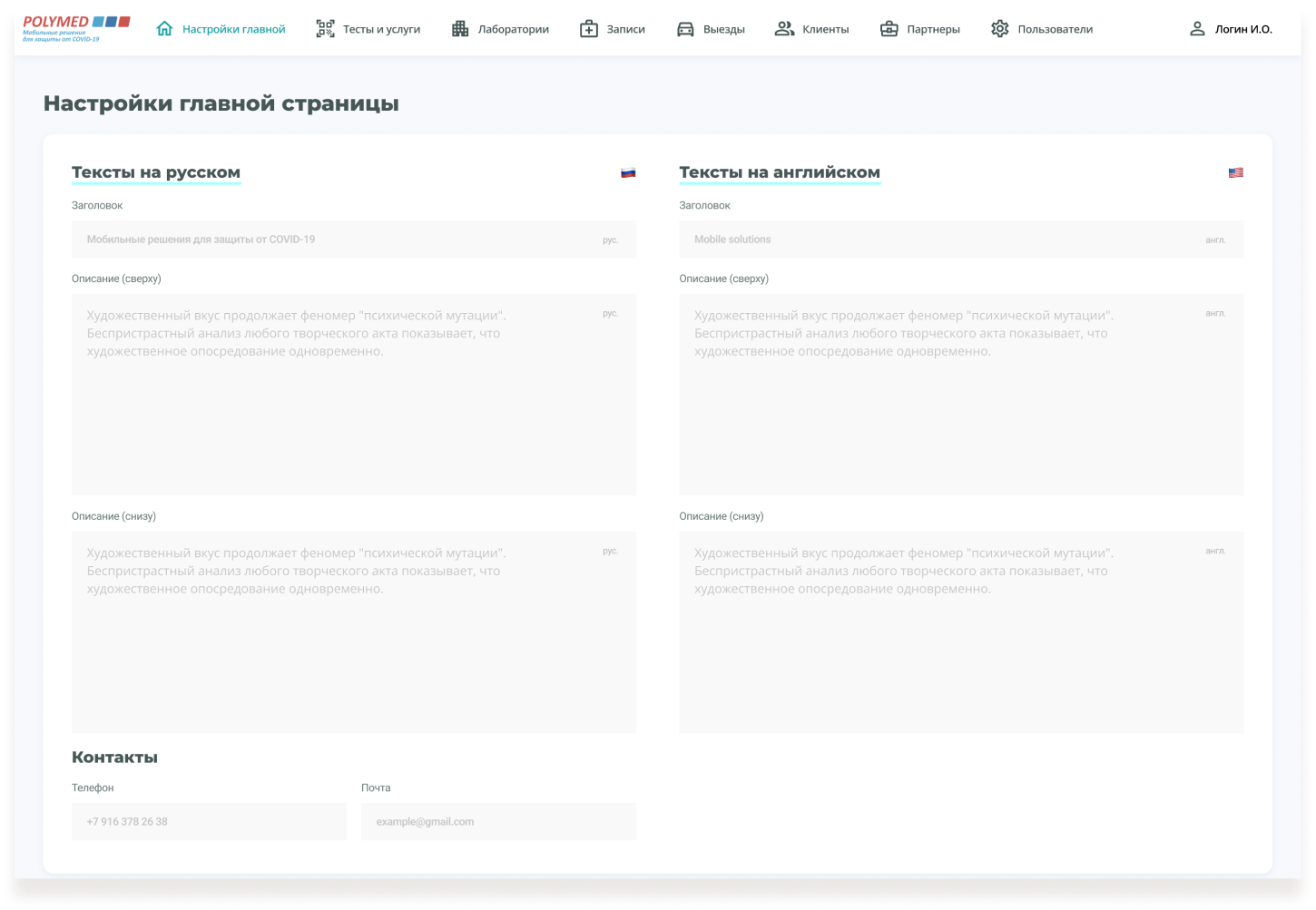Click the home icon in navigation bar
Viewport: 1316px width, 910px height.
164,29
